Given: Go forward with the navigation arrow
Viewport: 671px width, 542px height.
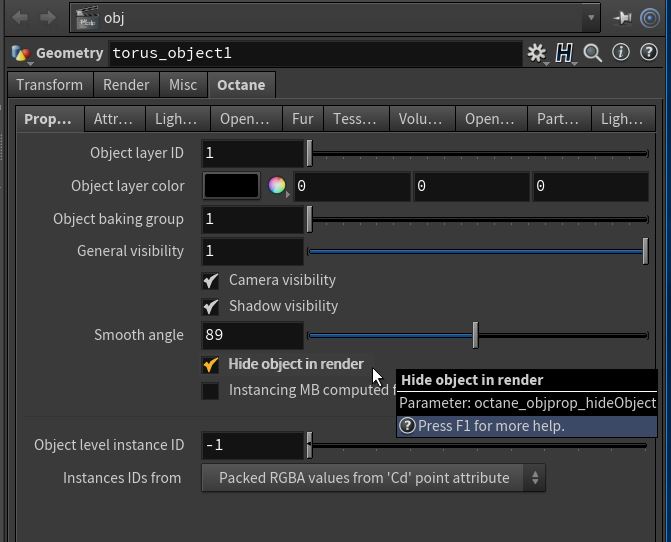Looking at the screenshot, I should [x=48, y=18].
